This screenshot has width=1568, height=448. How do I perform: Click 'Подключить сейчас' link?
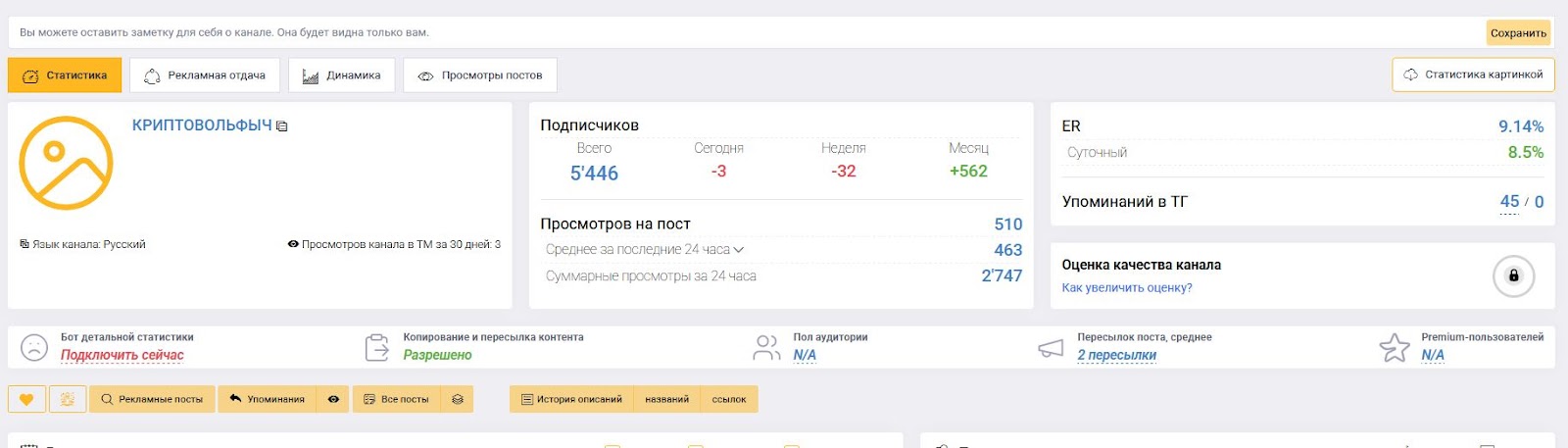click(x=122, y=355)
